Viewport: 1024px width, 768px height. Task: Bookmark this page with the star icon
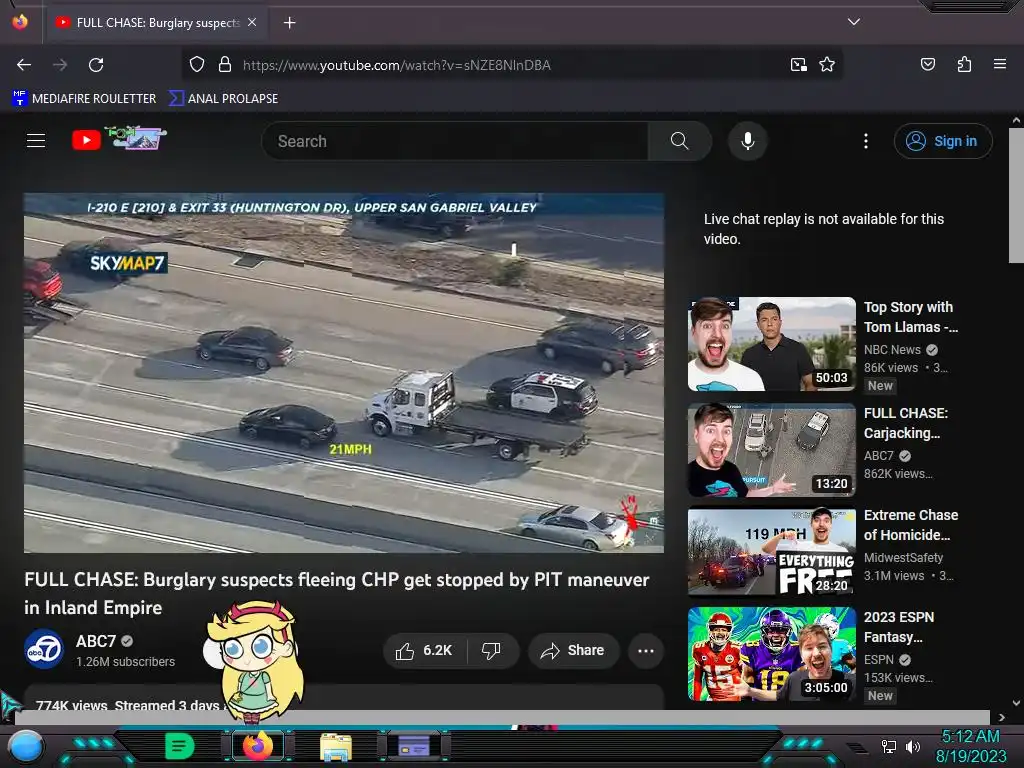(x=827, y=65)
